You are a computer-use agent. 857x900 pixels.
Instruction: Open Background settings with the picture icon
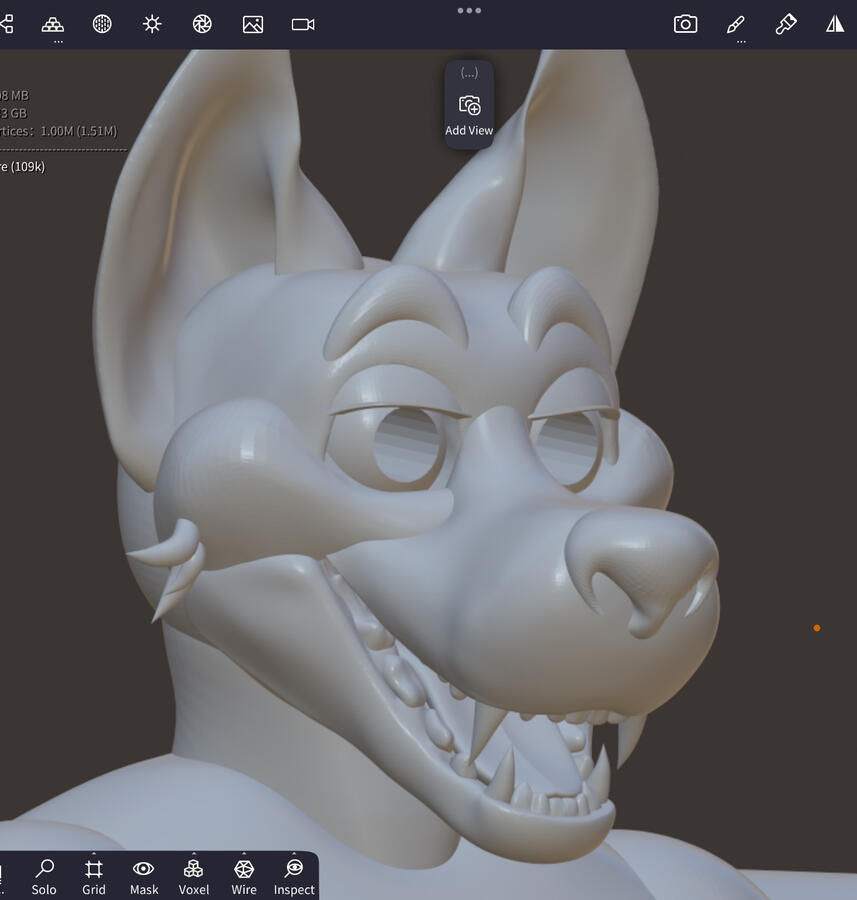point(253,24)
